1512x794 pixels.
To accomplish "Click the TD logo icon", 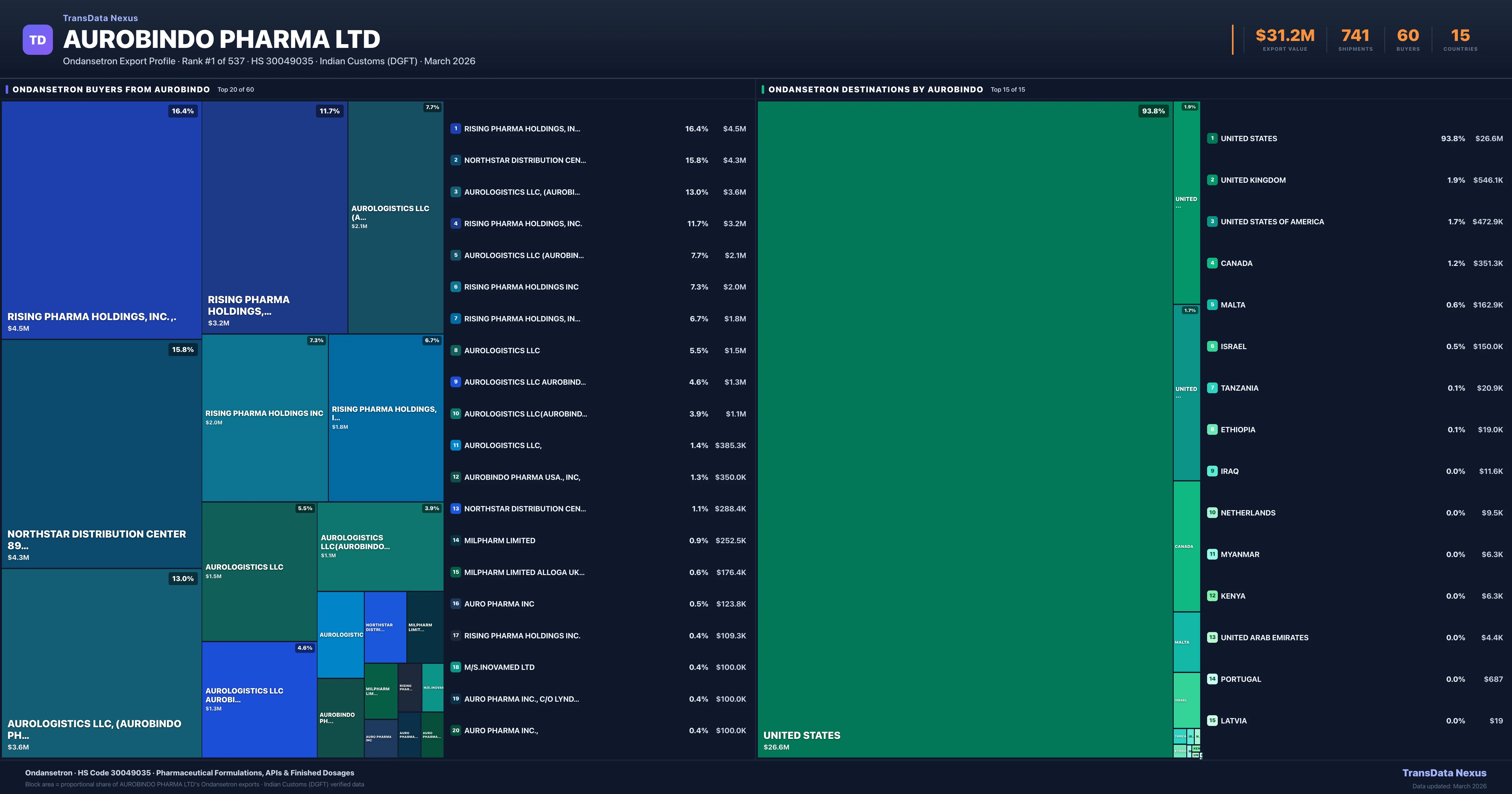I will tap(37, 40).
